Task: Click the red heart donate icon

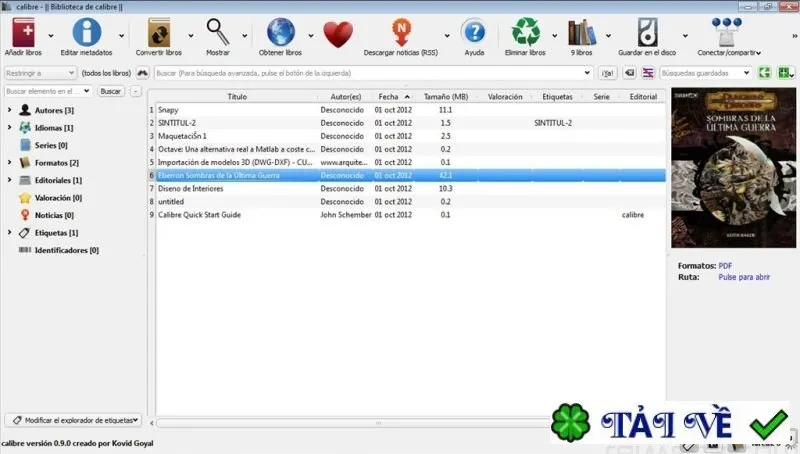Action: [x=338, y=35]
